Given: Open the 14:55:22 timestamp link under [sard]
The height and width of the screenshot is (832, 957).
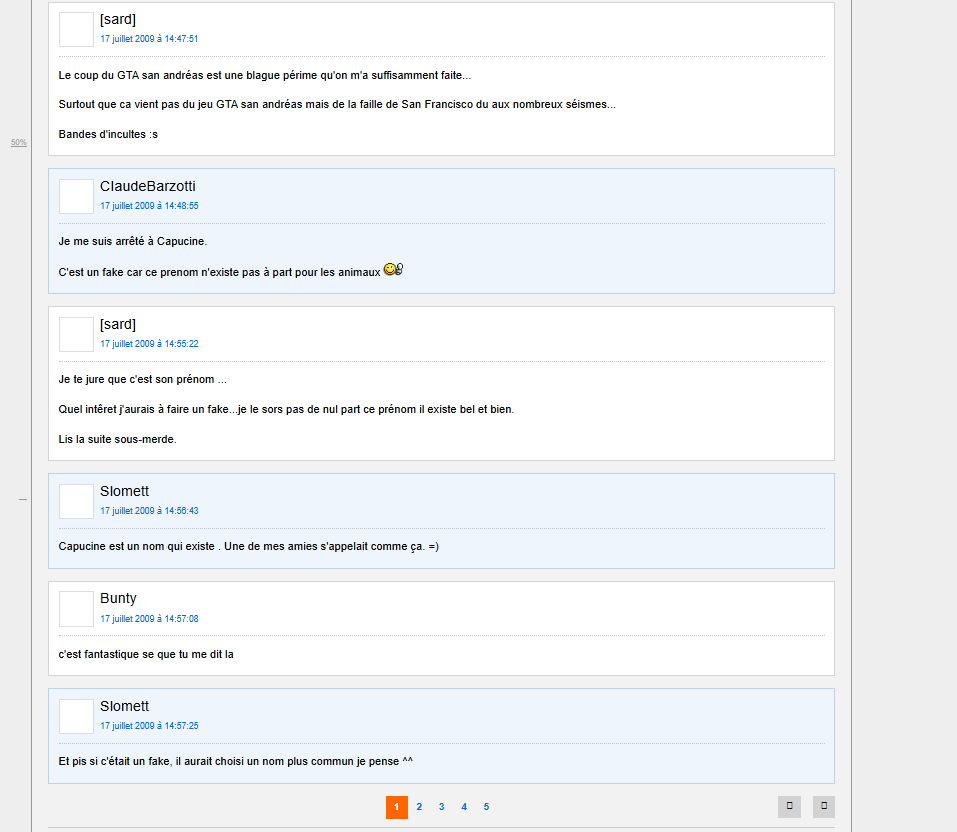Looking at the screenshot, I should click(x=150, y=344).
